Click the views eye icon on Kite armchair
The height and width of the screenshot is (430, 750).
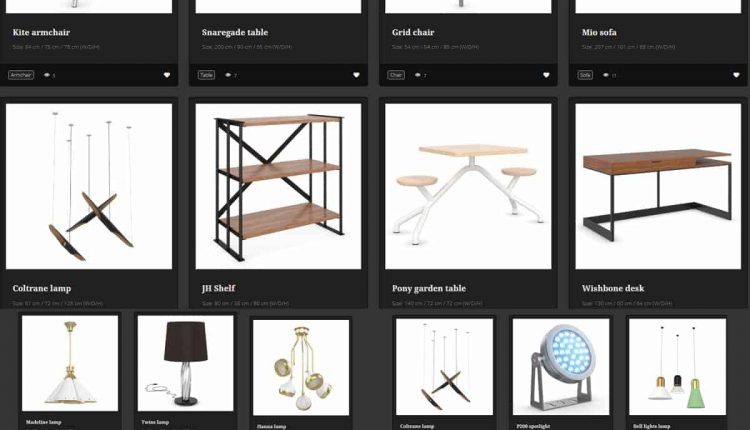47,75
